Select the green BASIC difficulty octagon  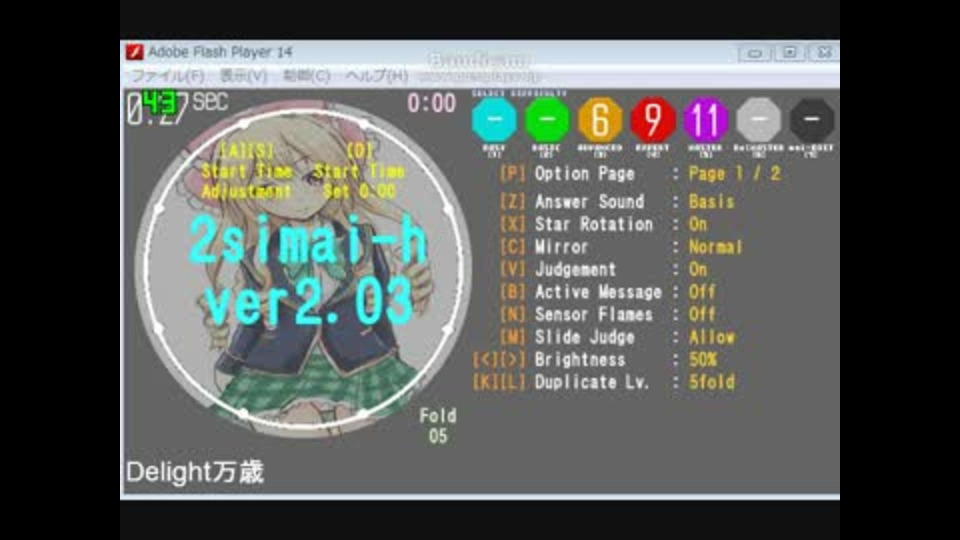[547, 119]
